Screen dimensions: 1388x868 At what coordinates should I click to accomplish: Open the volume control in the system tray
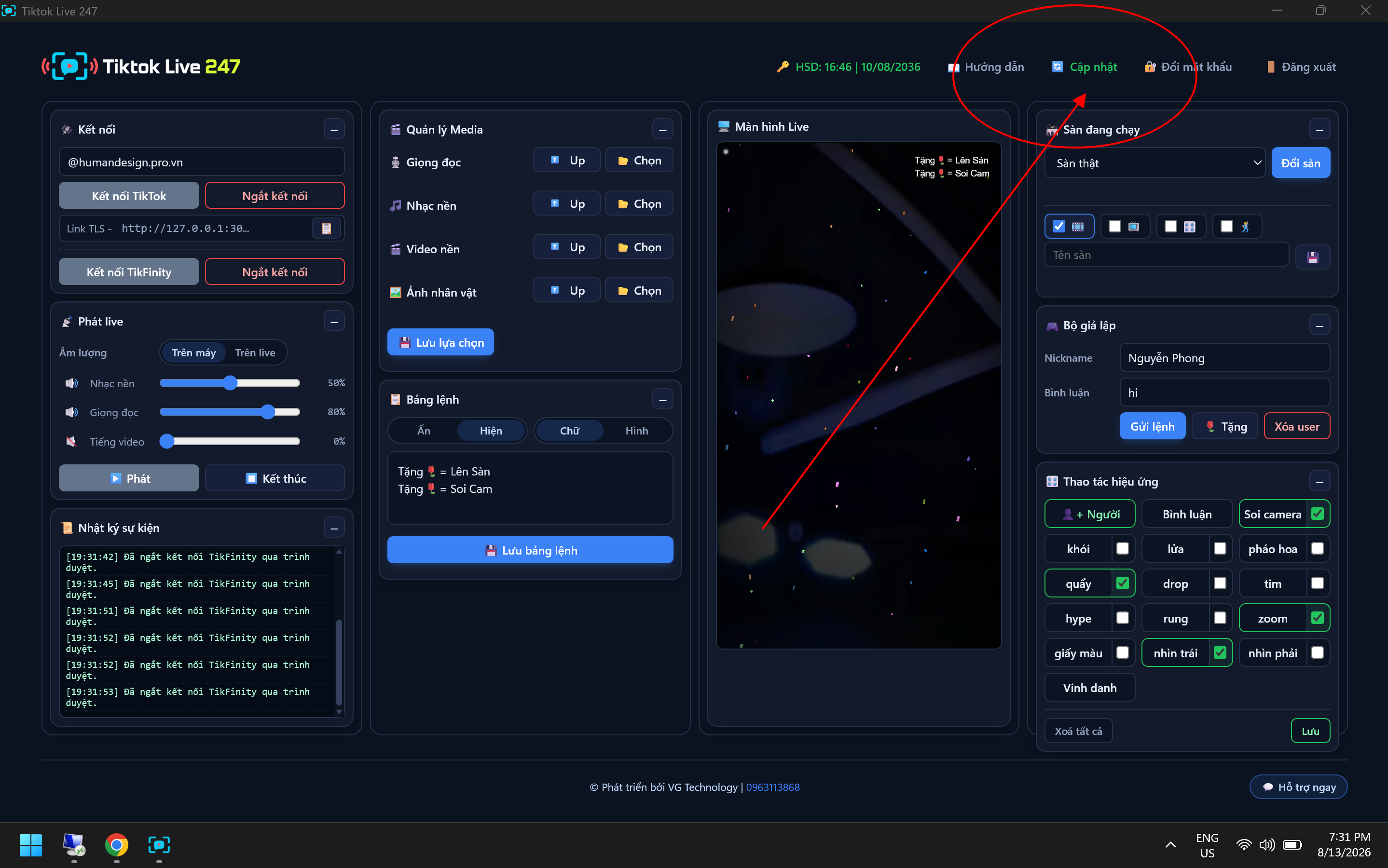coord(1267,844)
